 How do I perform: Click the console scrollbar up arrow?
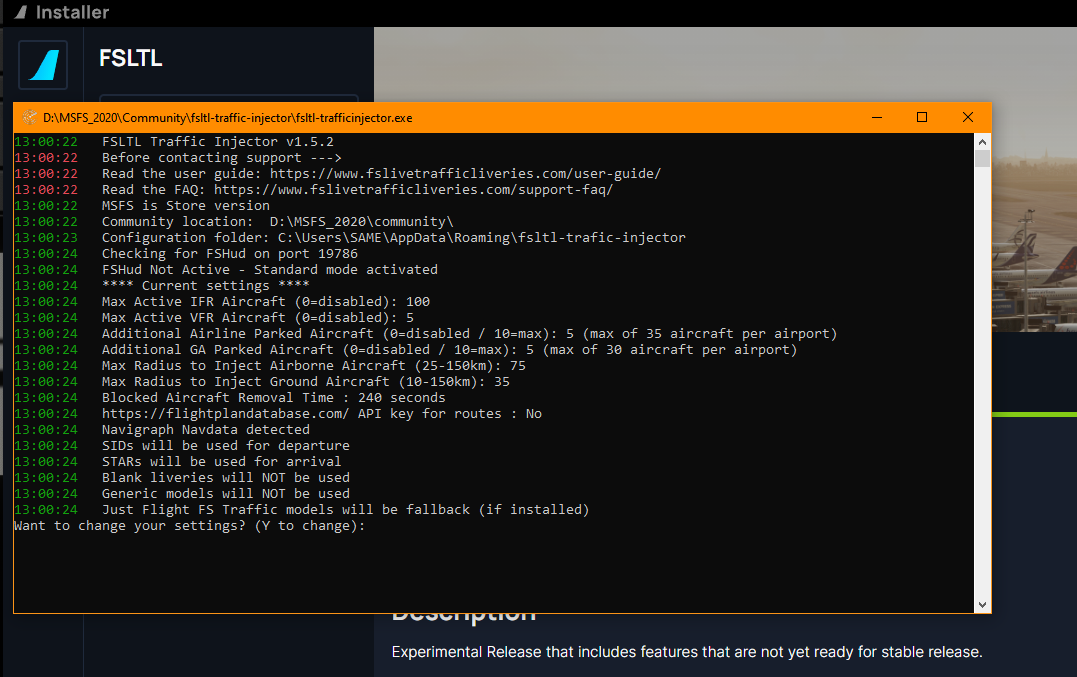click(x=982, y=142)
